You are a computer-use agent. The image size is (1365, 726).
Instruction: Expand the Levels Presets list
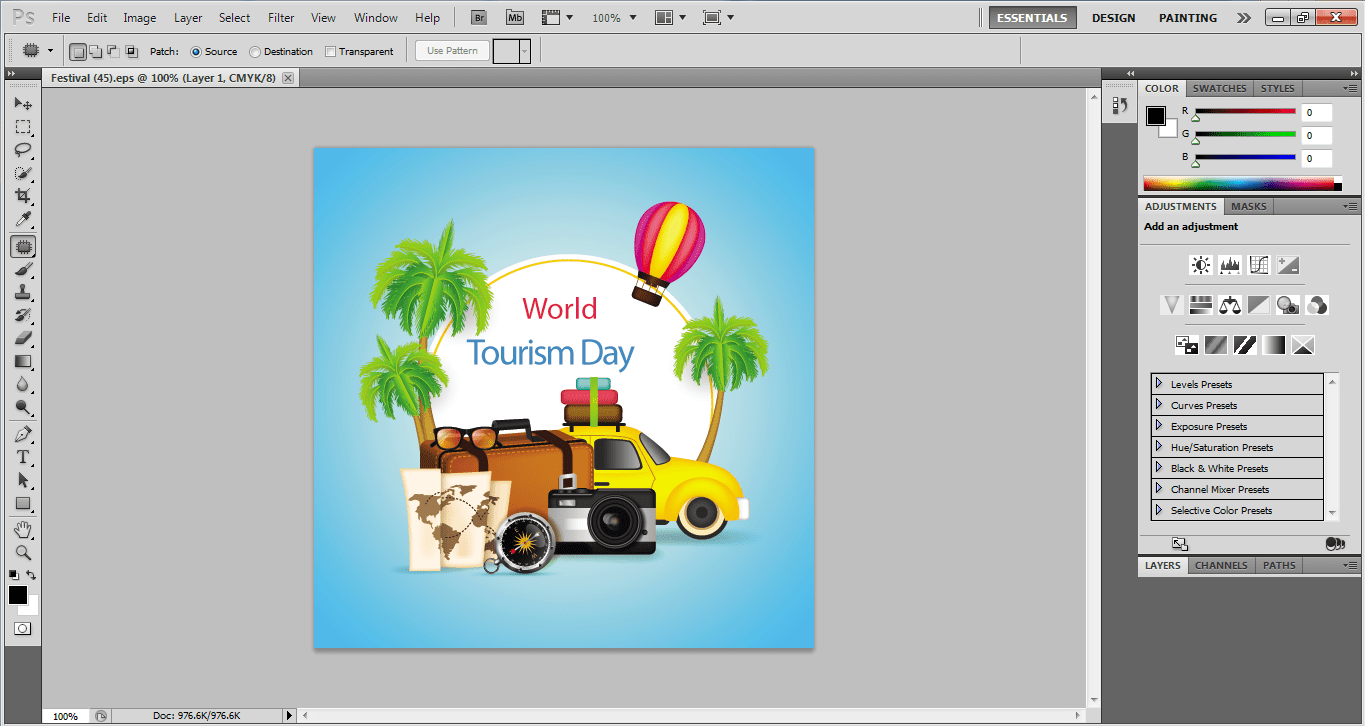(x=1159, y=384)
